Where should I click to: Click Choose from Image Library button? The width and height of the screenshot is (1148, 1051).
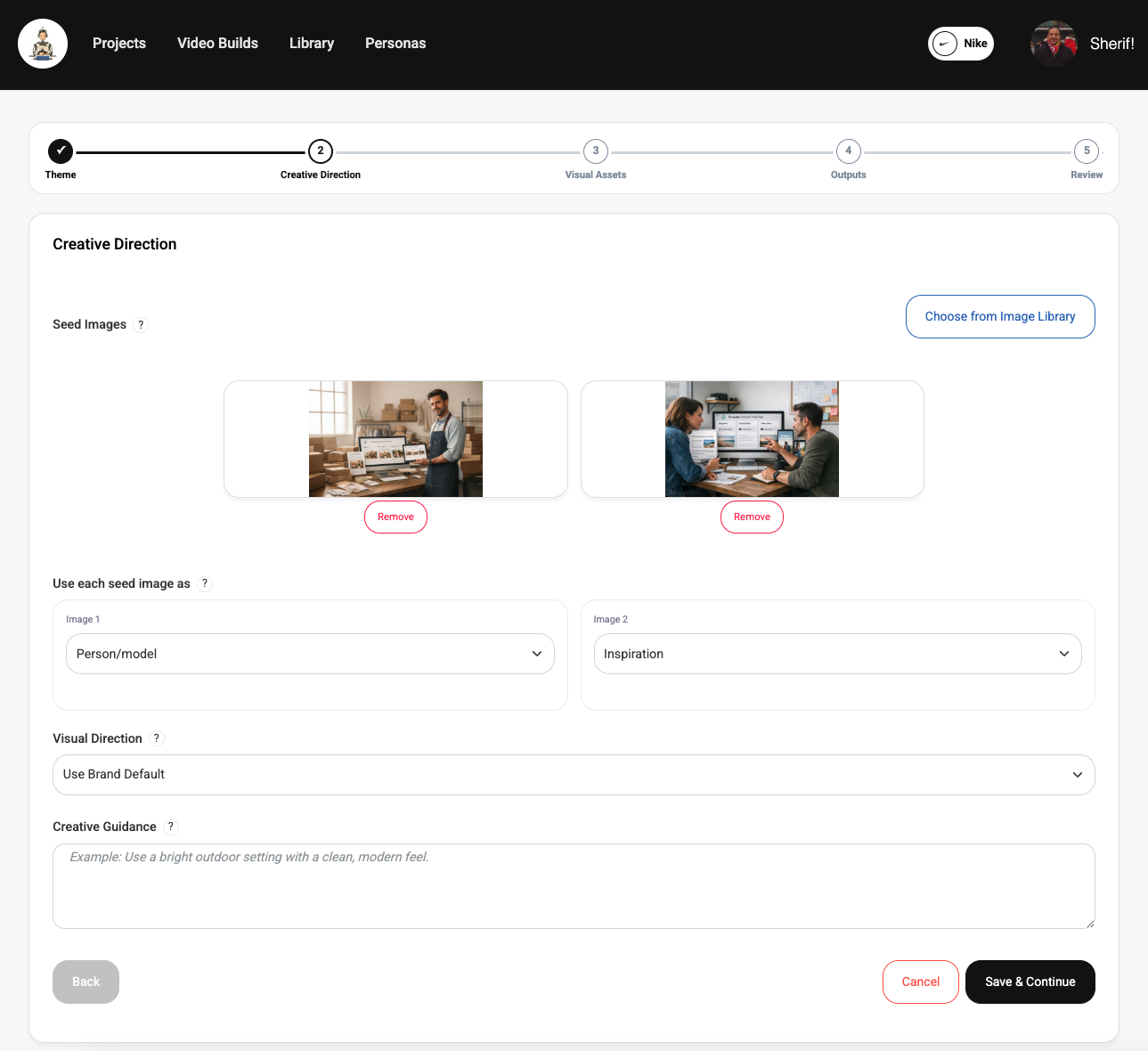pos(1000,316)
